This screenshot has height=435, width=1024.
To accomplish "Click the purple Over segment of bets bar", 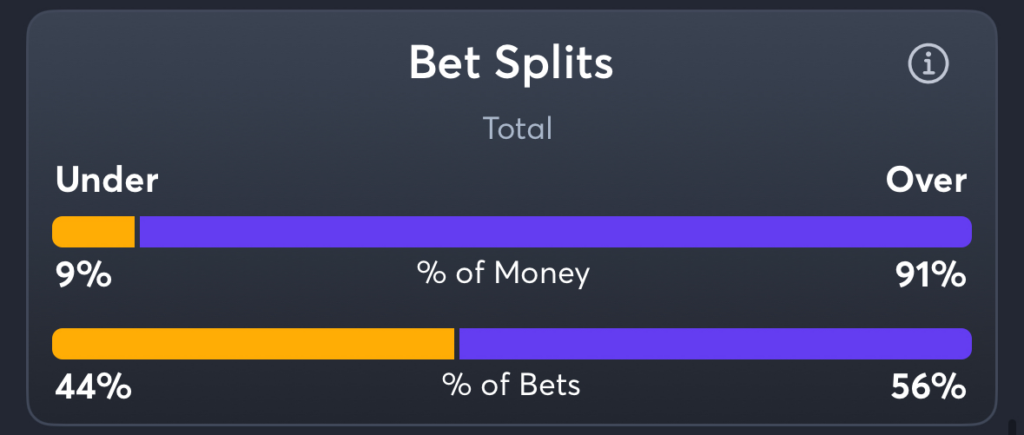I will 714,344.
